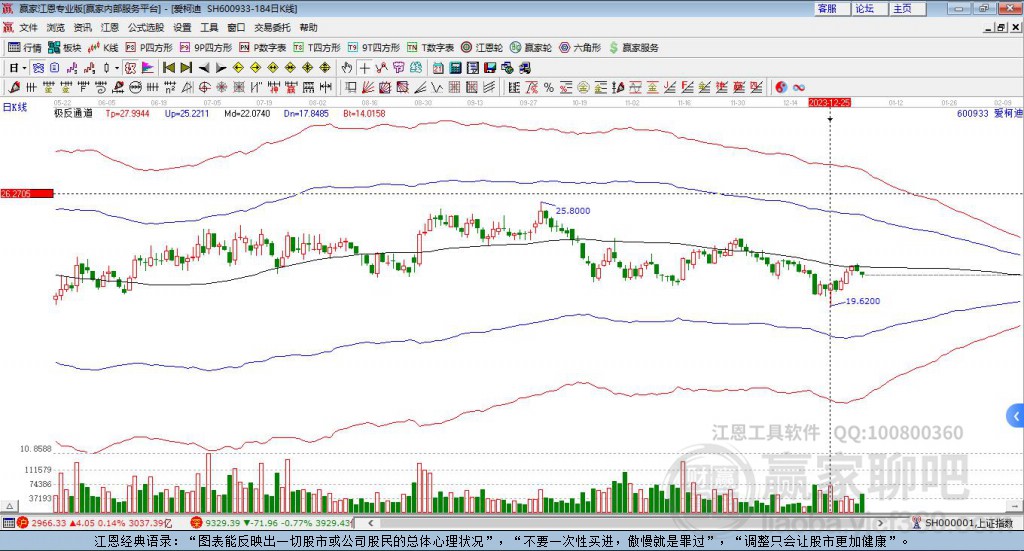This screenshot has height=551, width=1024.
Task: Jump to first bar icon
Action: point(168,68)
